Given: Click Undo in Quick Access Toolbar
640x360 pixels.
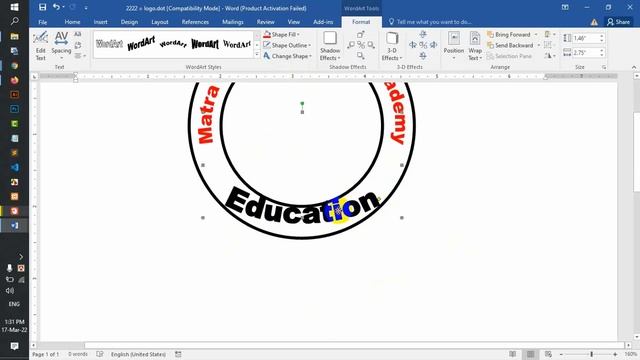Looking at the screenshot, I should pyautogui.click(x=56, y=7).
